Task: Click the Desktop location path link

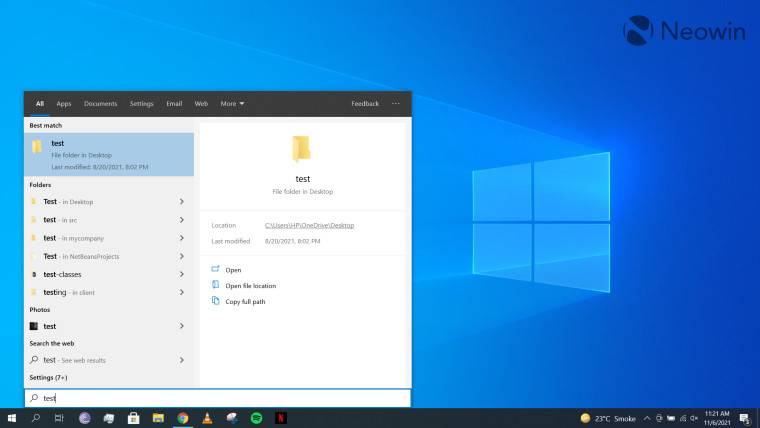Action: 309,225
